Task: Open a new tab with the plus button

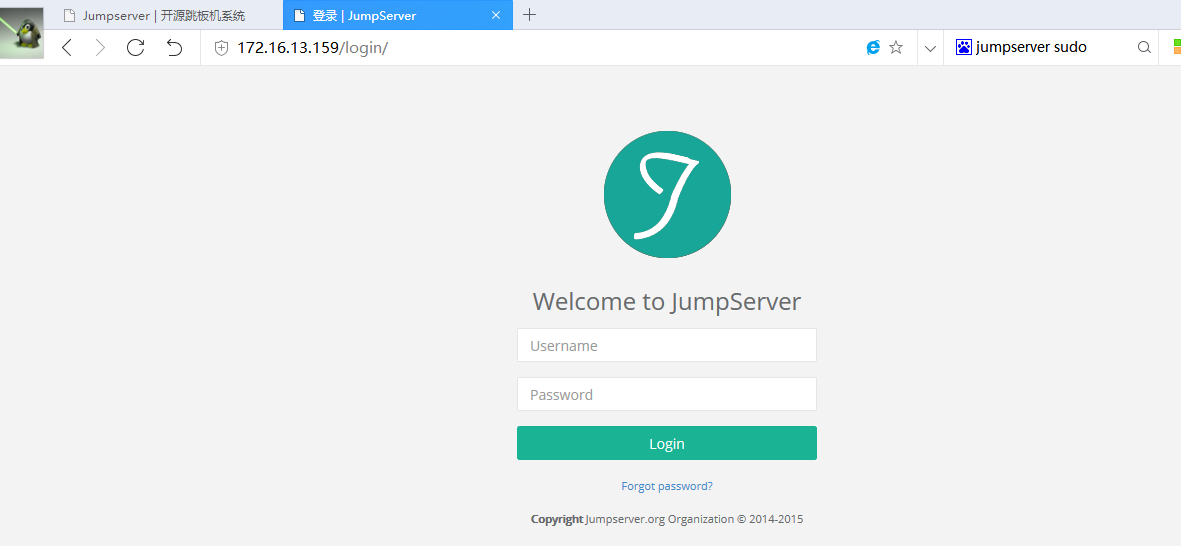Action: tap(529, 14)
